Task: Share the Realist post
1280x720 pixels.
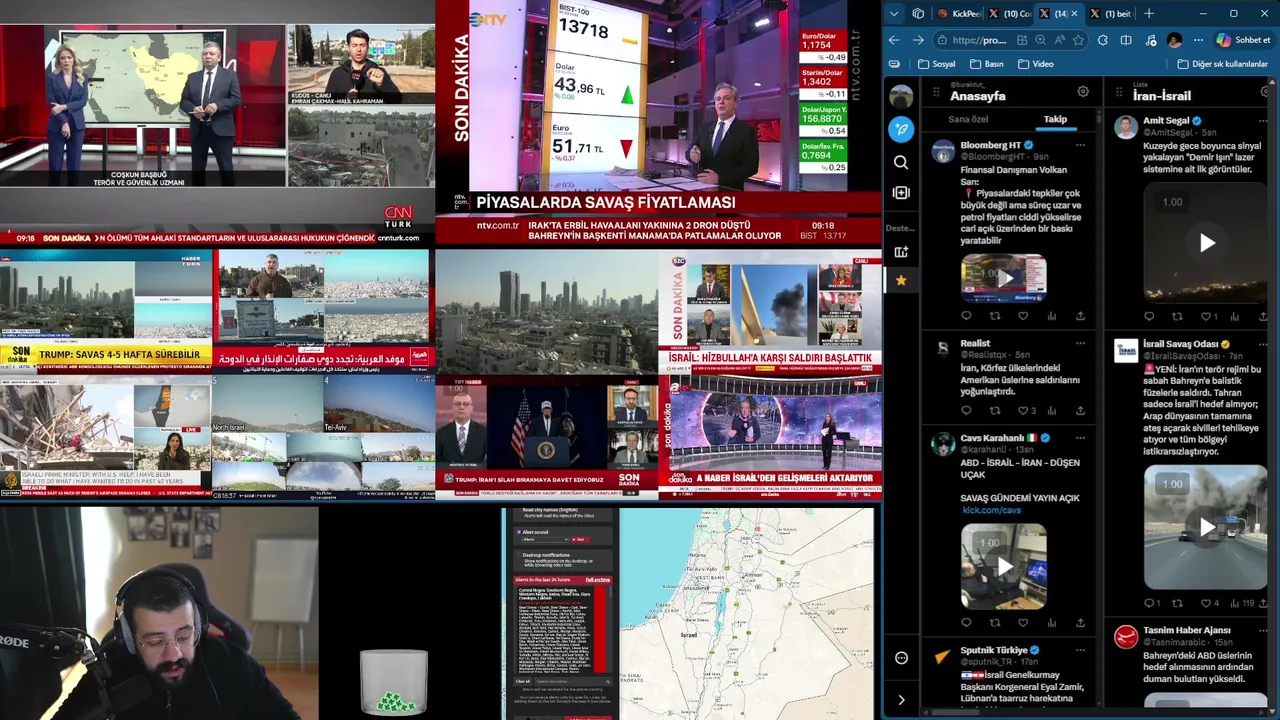Action: [x=1080, y=410]
